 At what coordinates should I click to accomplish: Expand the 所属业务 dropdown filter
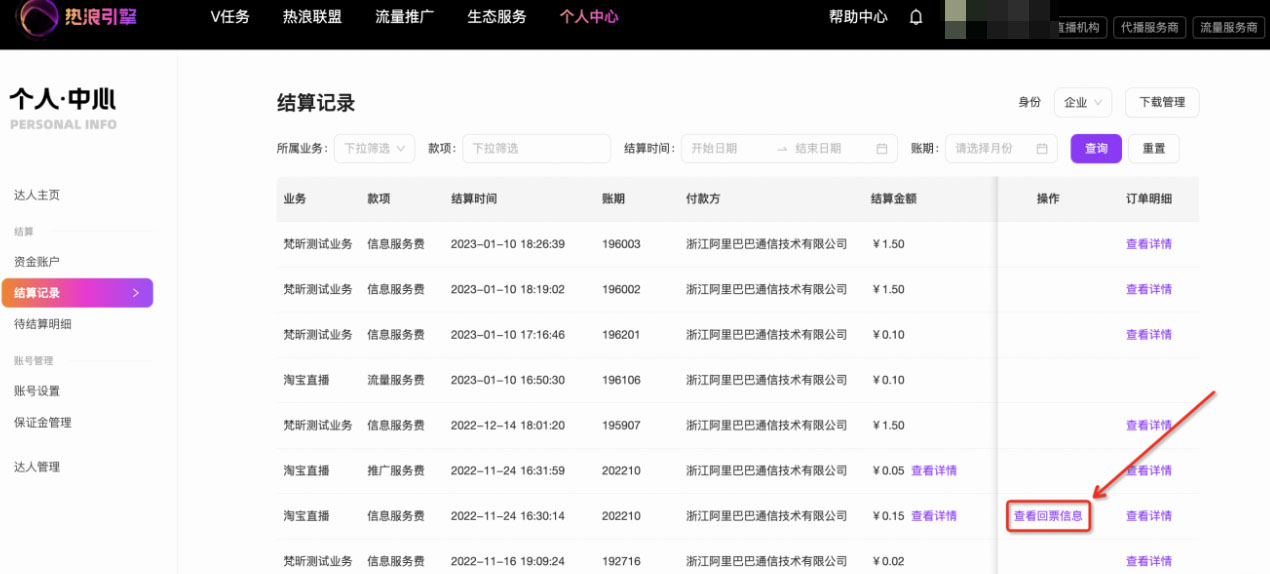click(x=374, y=149)
